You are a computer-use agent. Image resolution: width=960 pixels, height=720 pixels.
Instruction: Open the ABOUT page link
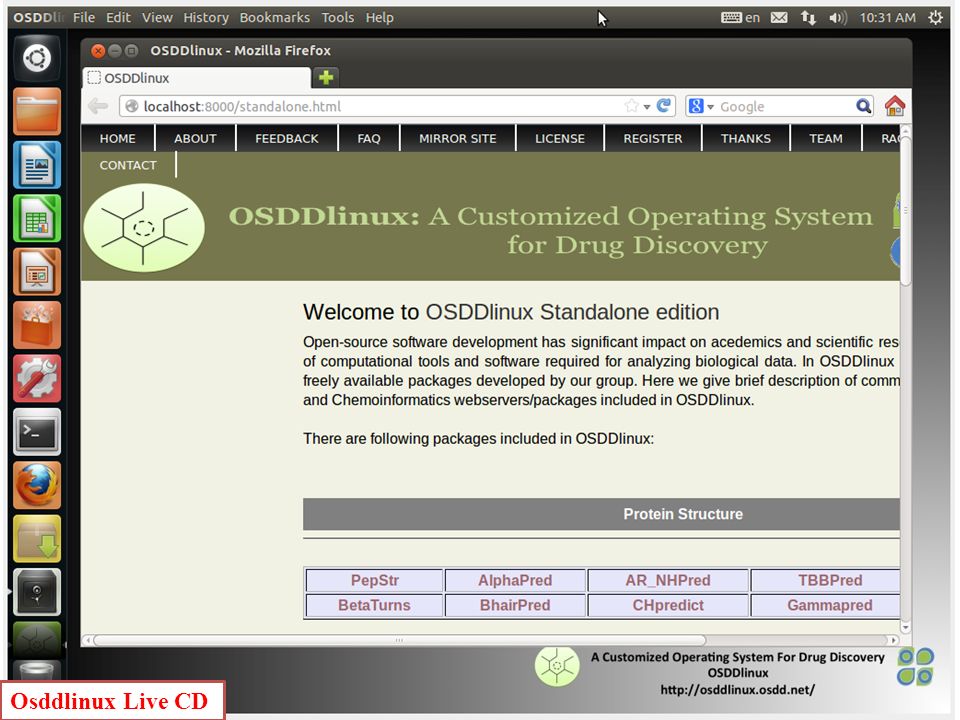pos(195,138)
